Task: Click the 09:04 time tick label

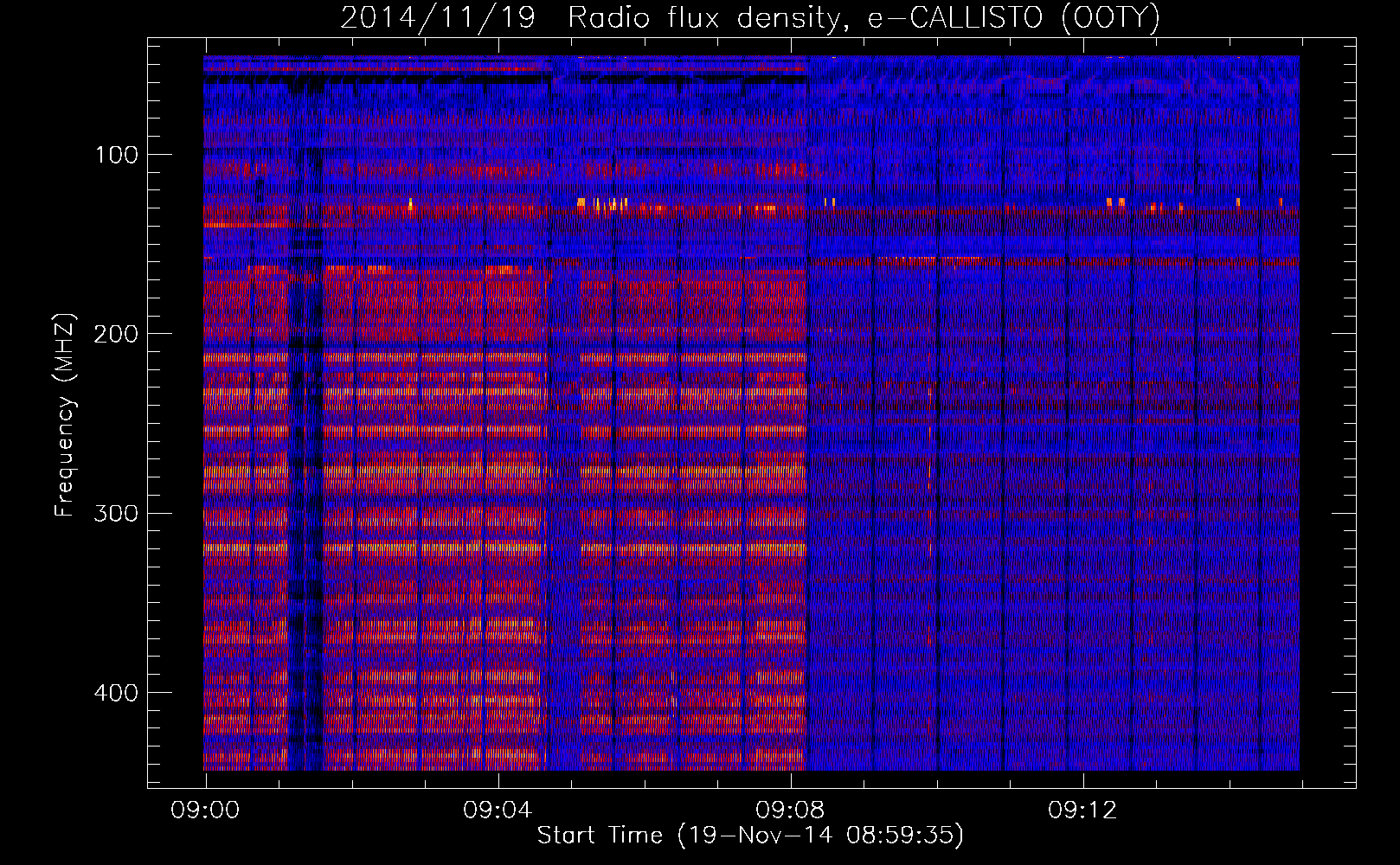Action: click(x=498, y=811)
